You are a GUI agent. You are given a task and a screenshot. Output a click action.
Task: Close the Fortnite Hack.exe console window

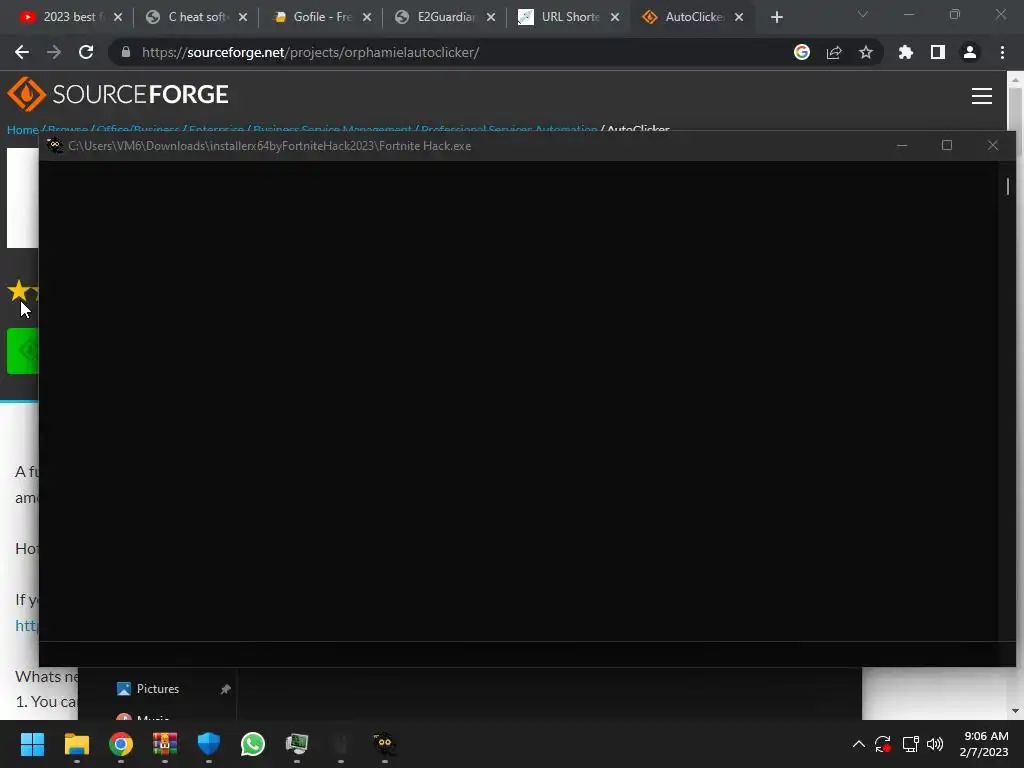(x=993, y=145)
